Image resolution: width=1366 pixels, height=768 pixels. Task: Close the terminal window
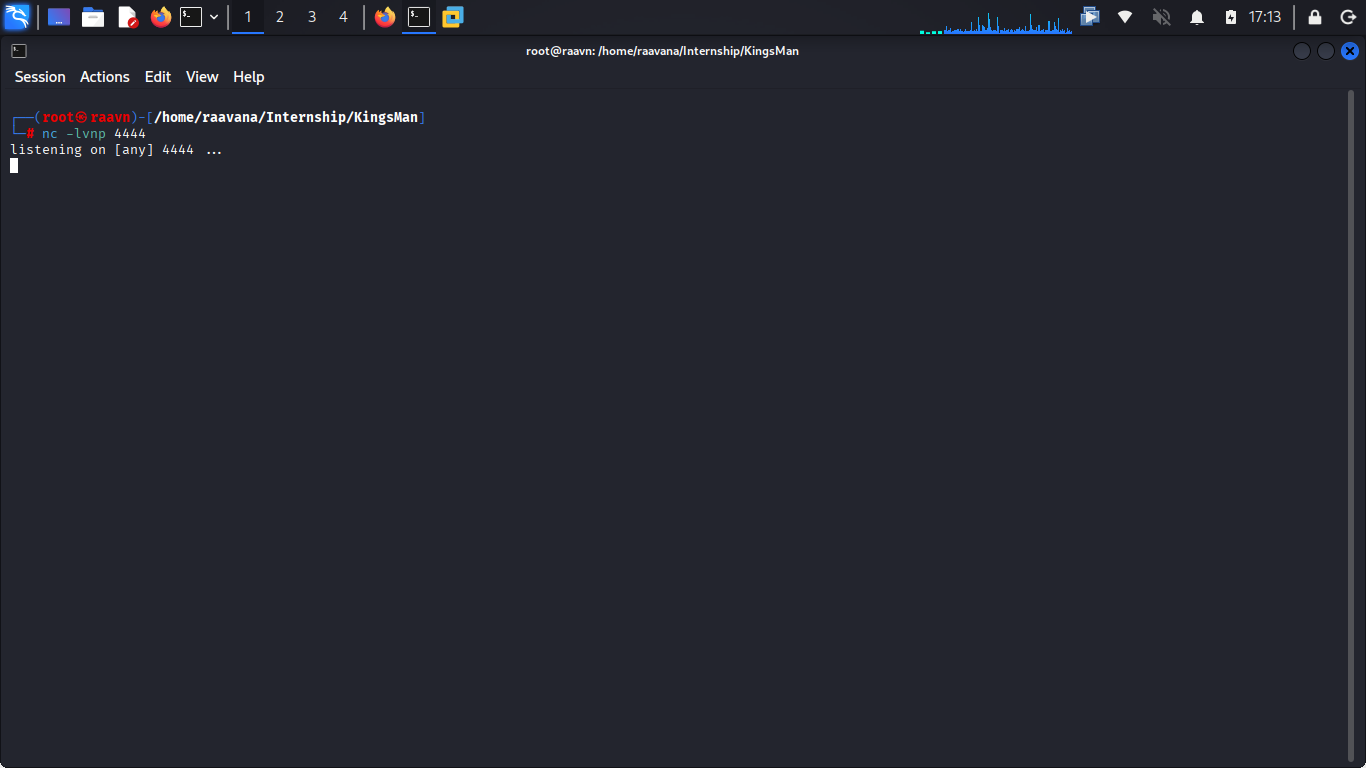[x=1350, y=51]
